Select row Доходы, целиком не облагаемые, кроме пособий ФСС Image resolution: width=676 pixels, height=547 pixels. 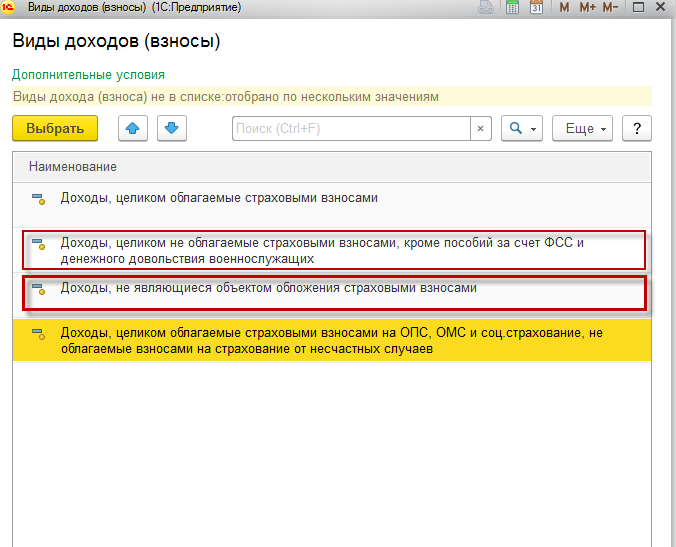point(334,250)
